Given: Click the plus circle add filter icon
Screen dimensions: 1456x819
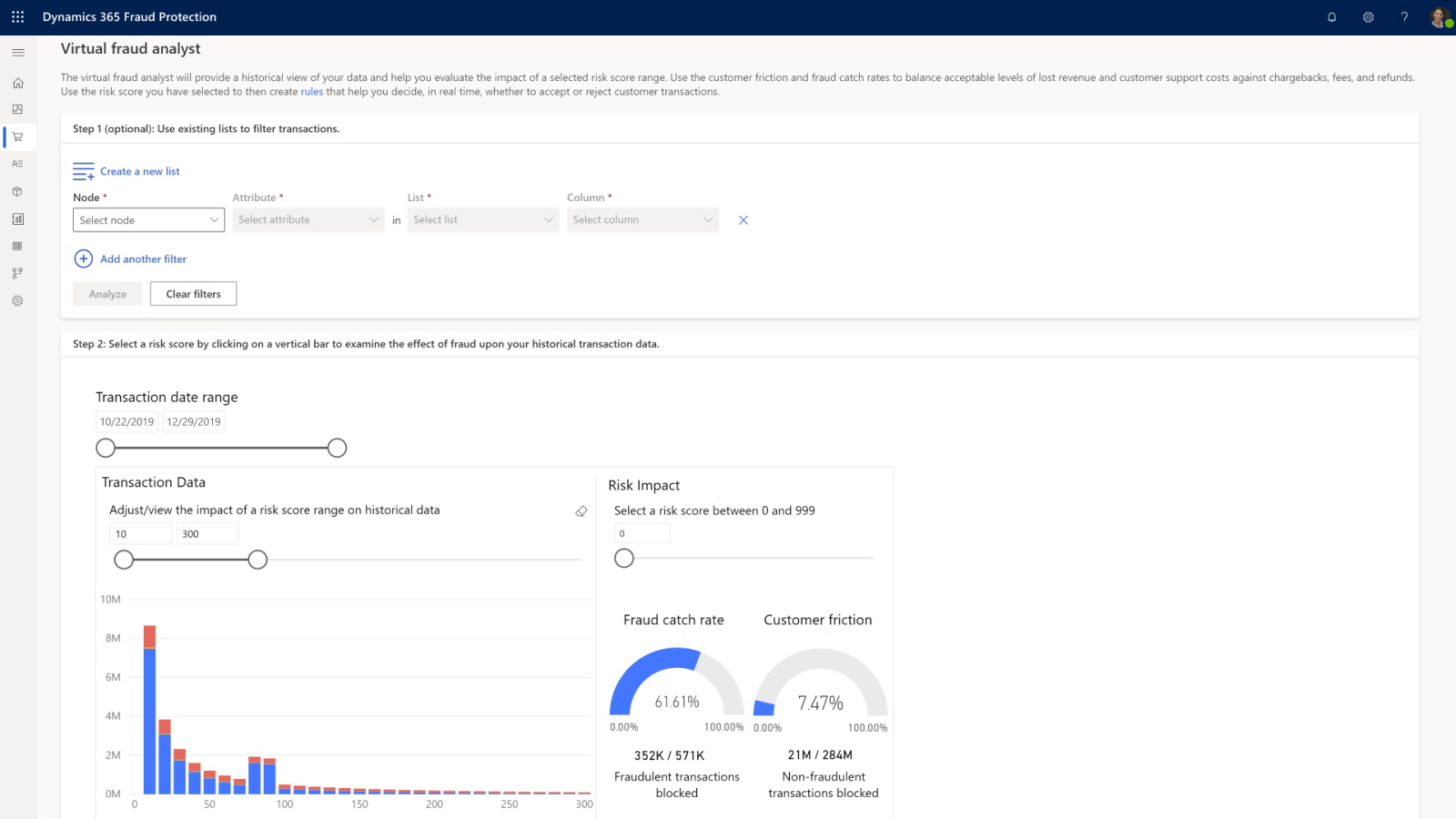Looking at the screenshot, I should pos(84,258).
